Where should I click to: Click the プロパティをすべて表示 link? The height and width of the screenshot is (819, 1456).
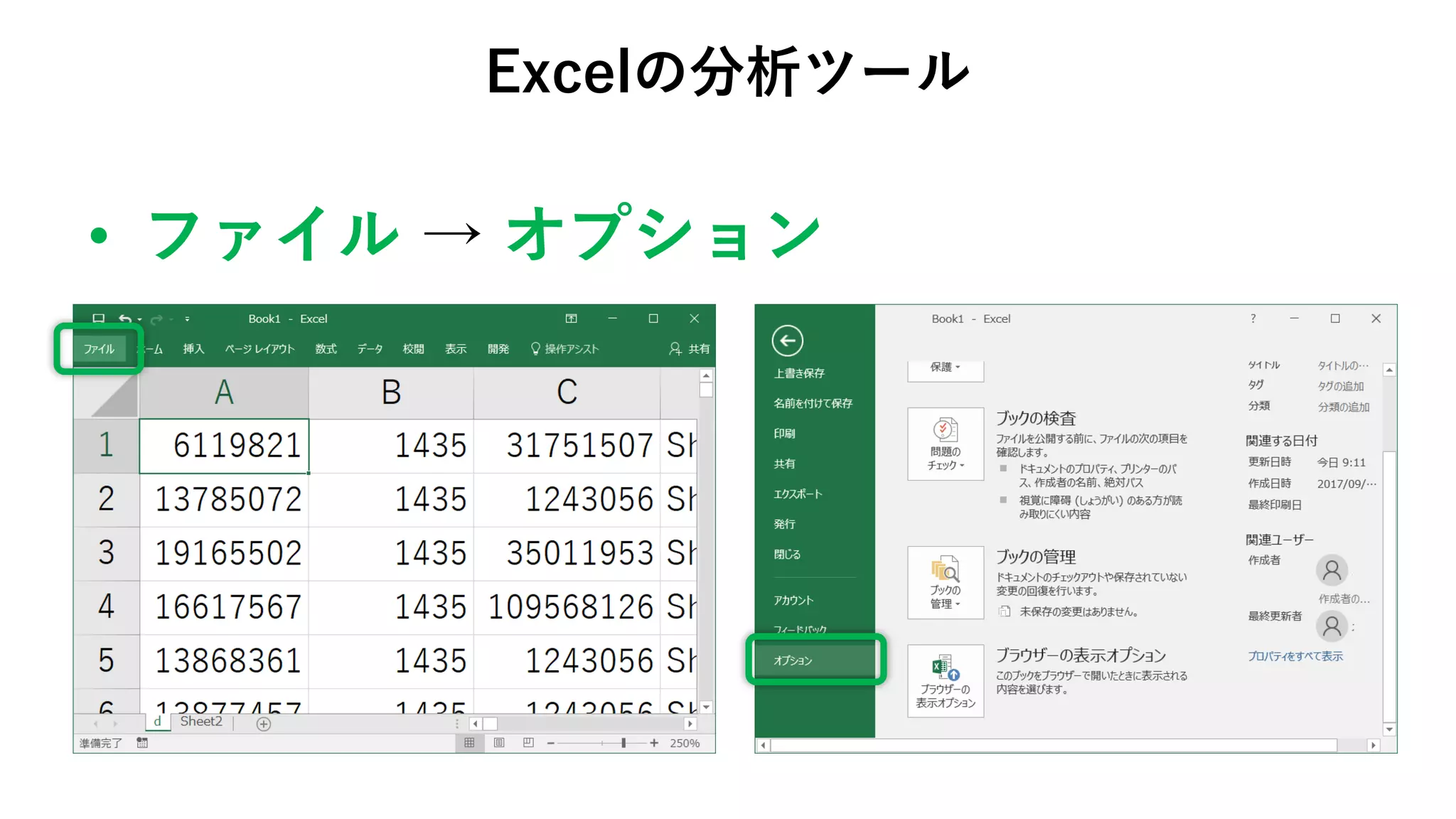click(x=1295, y=656)
